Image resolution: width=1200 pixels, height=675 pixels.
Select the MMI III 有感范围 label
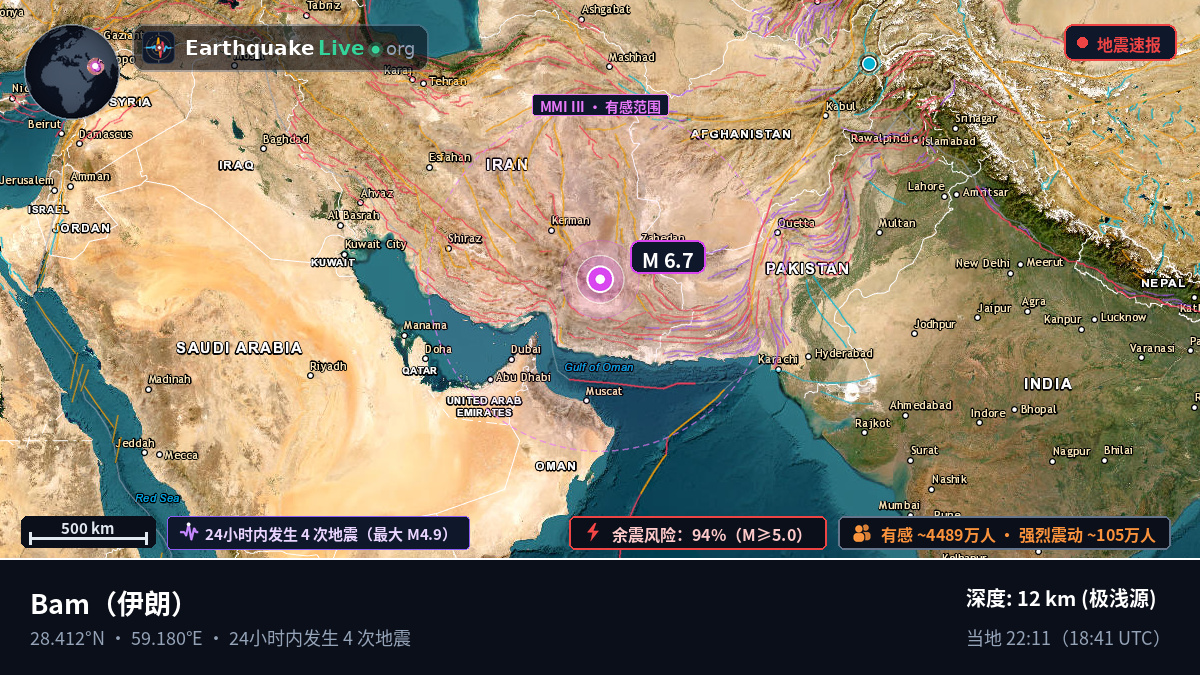pyautogui.click(x=600, y=105)
